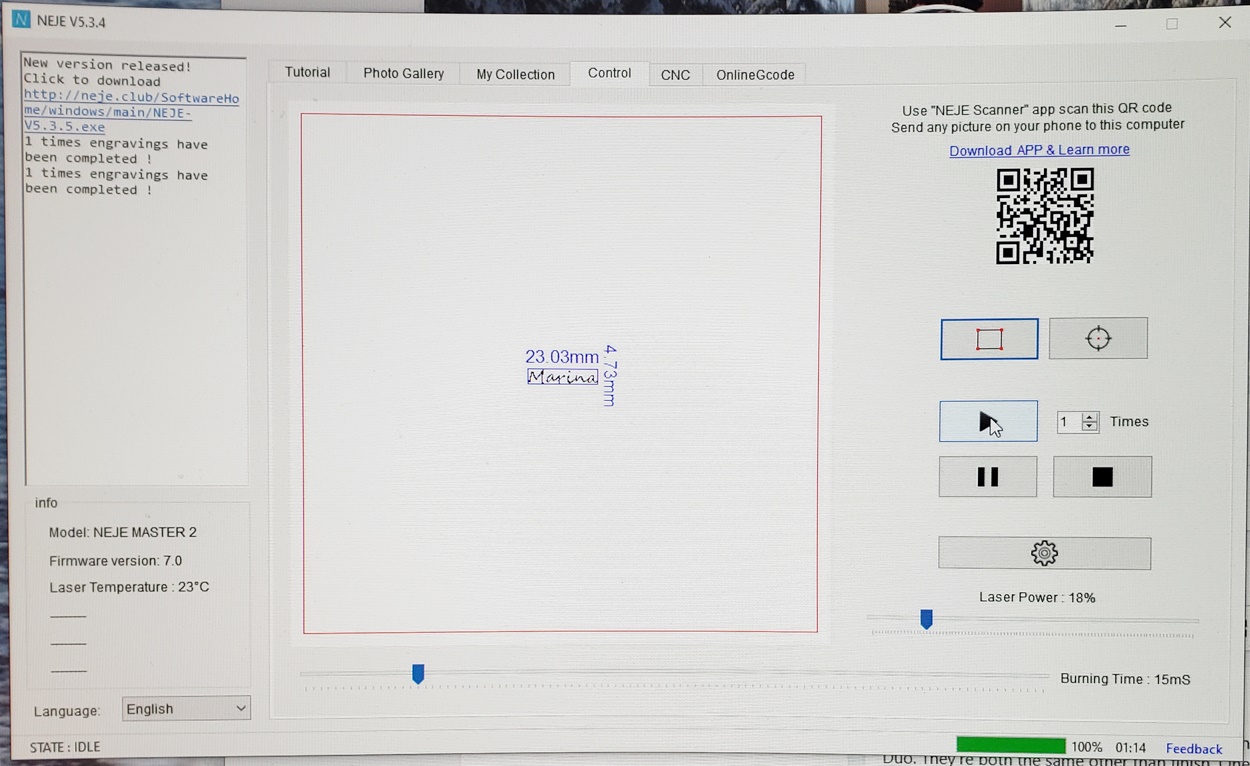Screen dimensions: 1250x766
Task: Go to the OnlineGcode tab
Action: [755, 75]
